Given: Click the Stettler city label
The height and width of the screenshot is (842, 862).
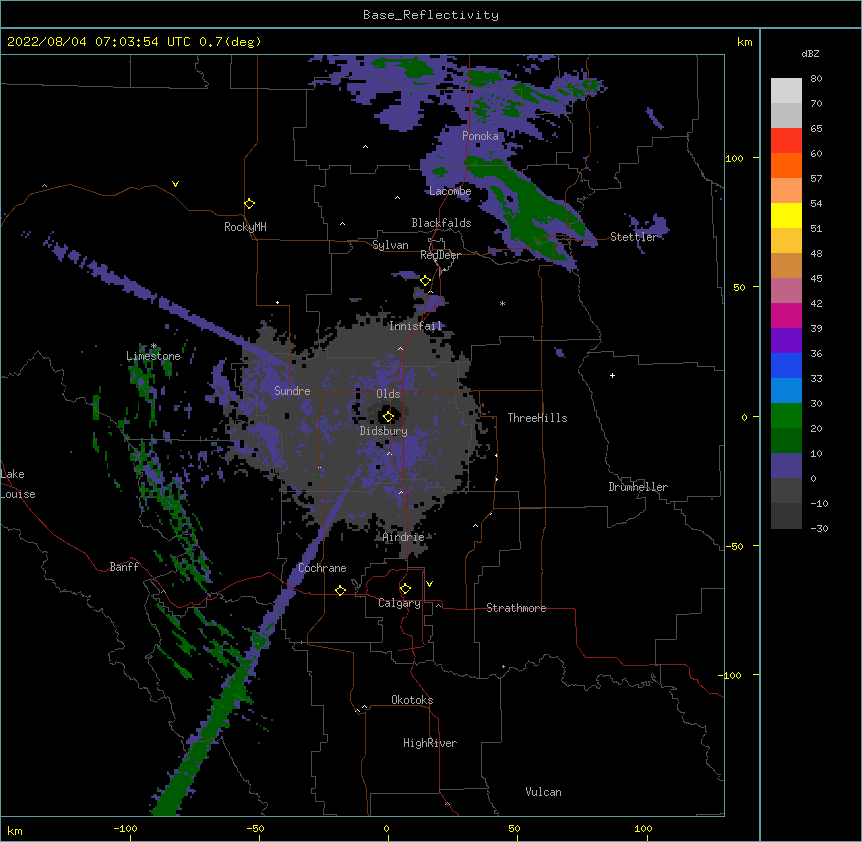Looking at the screenshot, I should click(634, 237).
